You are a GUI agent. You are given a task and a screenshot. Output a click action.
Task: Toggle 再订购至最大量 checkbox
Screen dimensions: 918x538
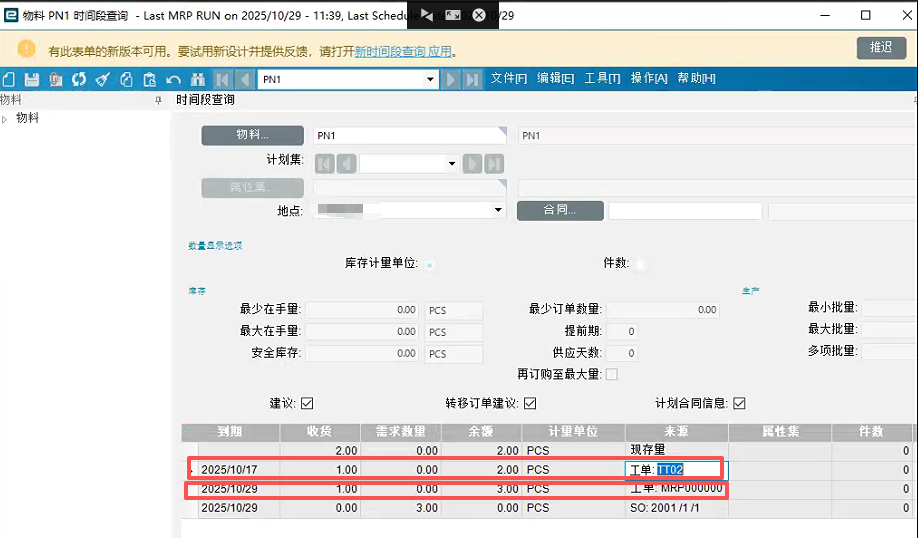coord(612,374)
